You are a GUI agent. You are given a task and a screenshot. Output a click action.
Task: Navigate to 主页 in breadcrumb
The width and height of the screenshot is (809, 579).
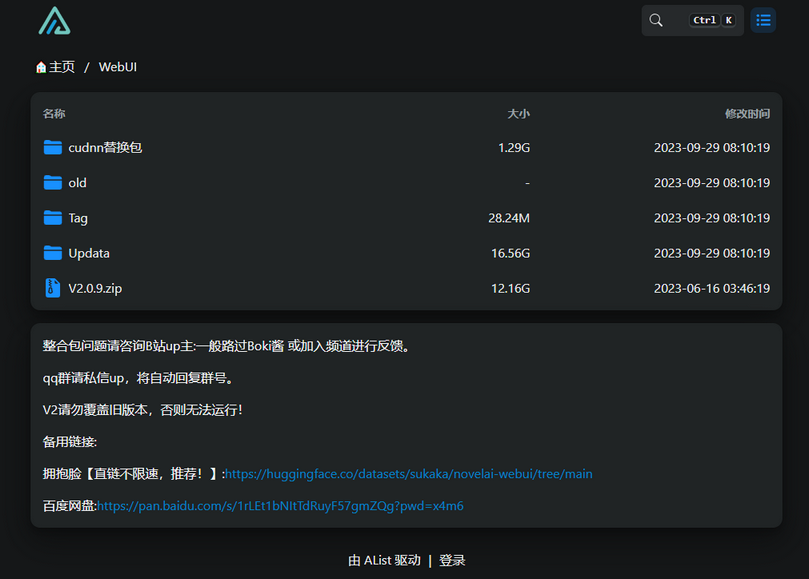coord(62,67)
